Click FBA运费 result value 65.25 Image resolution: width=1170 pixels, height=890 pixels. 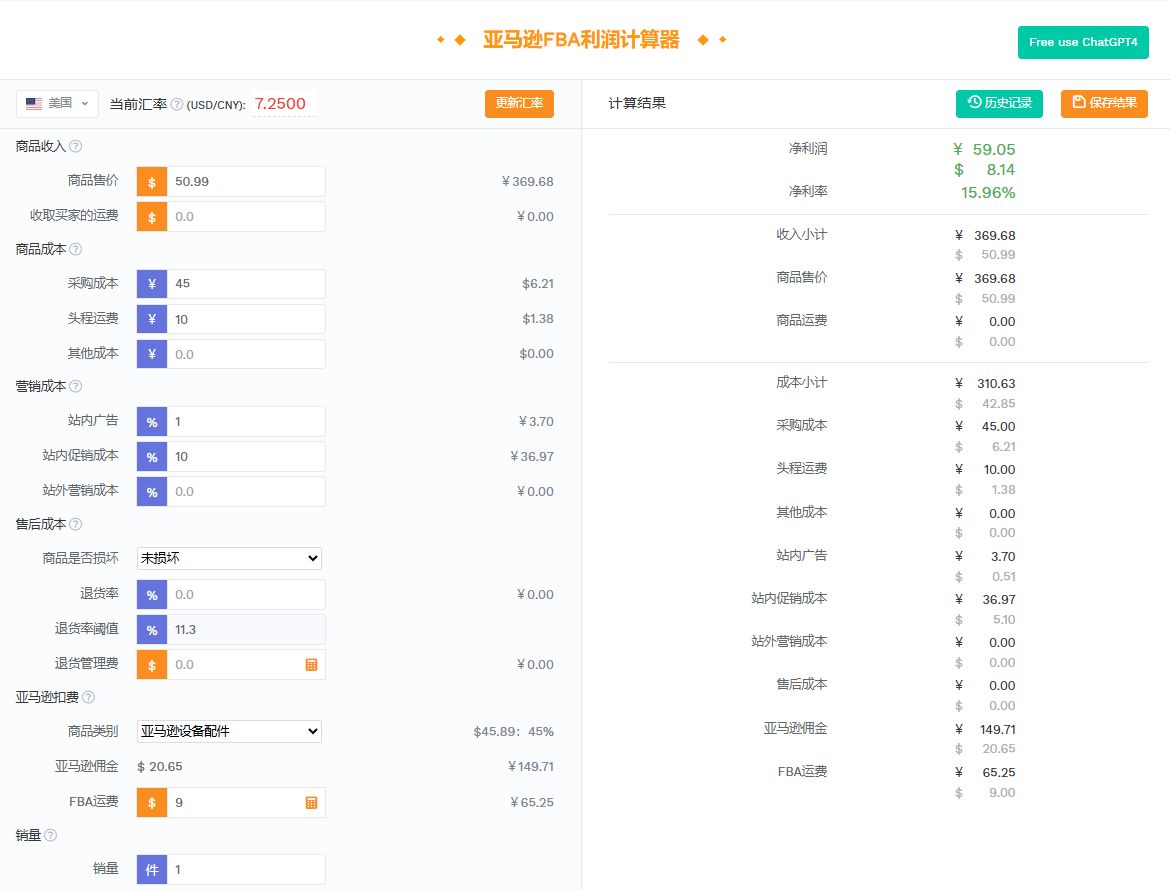tap(998, 772)
